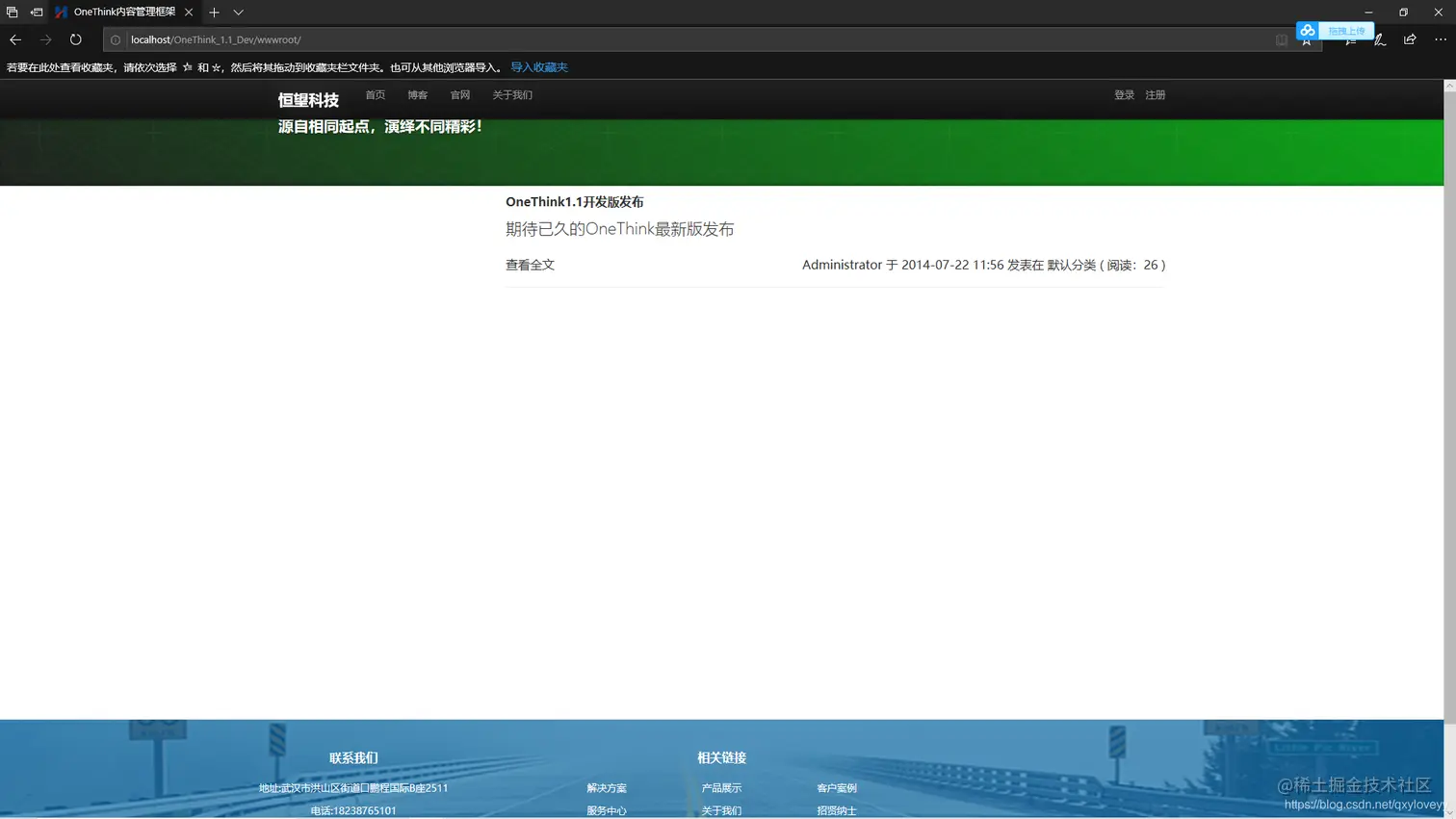This screenshot has height=819, width=1456.
Task: Click the 注册 button at top right
Action: [1155, 94]
